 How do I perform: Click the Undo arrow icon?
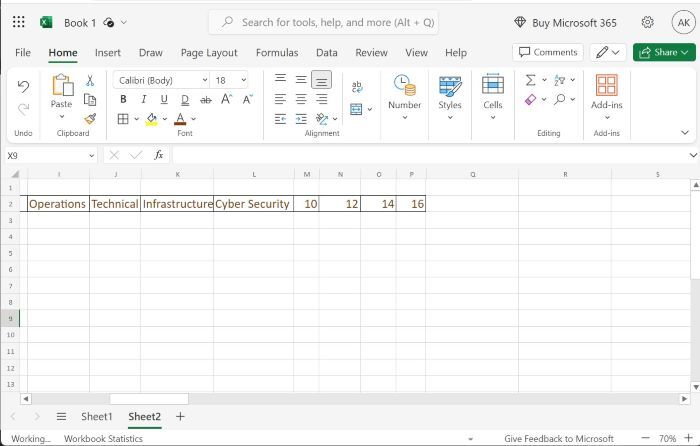(23, 87)
